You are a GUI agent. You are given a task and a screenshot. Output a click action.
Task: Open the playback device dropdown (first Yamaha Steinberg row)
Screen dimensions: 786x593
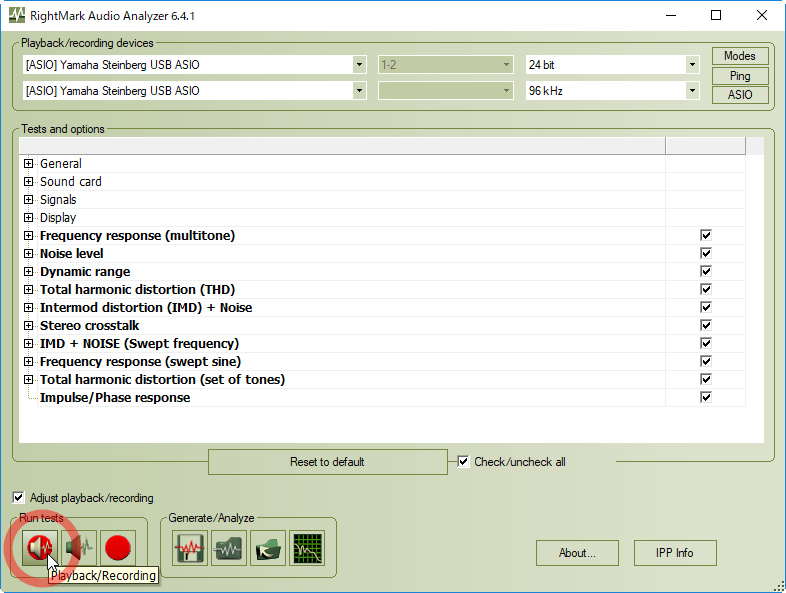[359, 65]
